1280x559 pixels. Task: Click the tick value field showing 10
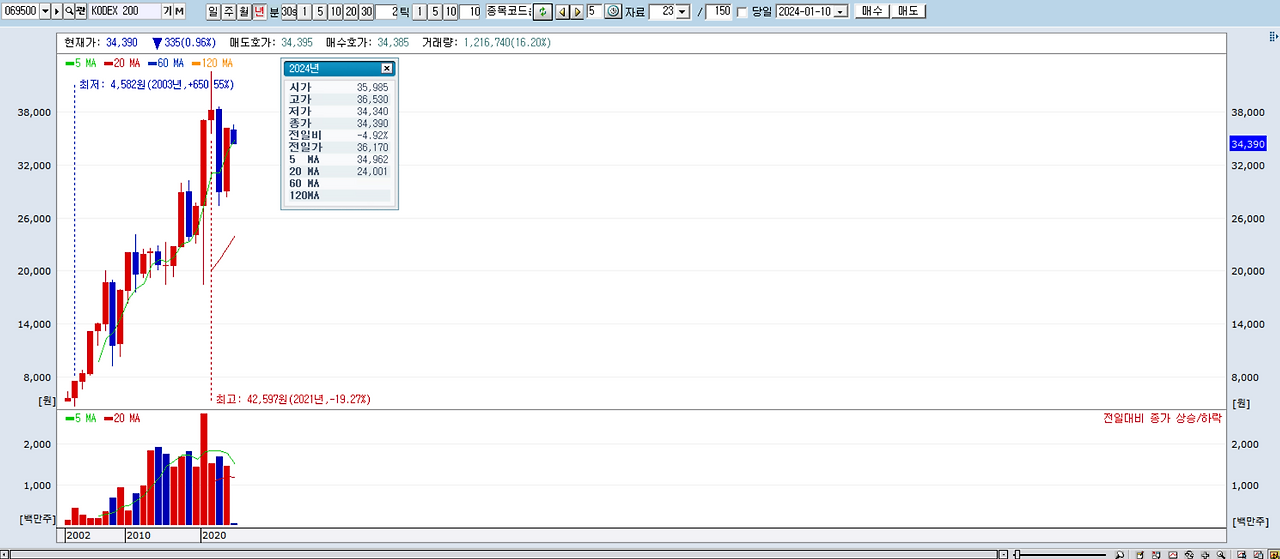[469, 11]
